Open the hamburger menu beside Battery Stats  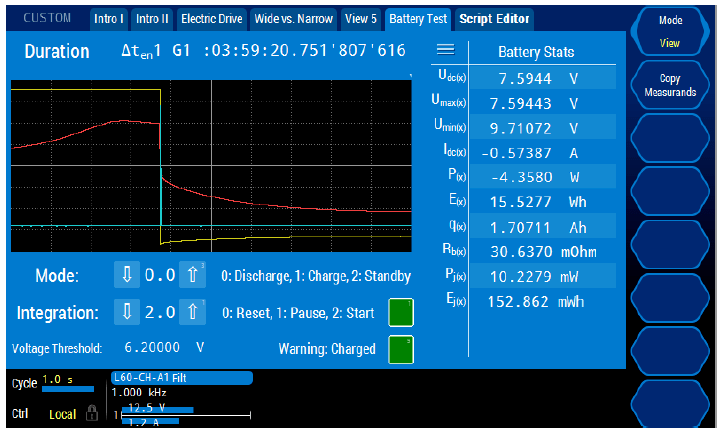[x=446, y=50]
